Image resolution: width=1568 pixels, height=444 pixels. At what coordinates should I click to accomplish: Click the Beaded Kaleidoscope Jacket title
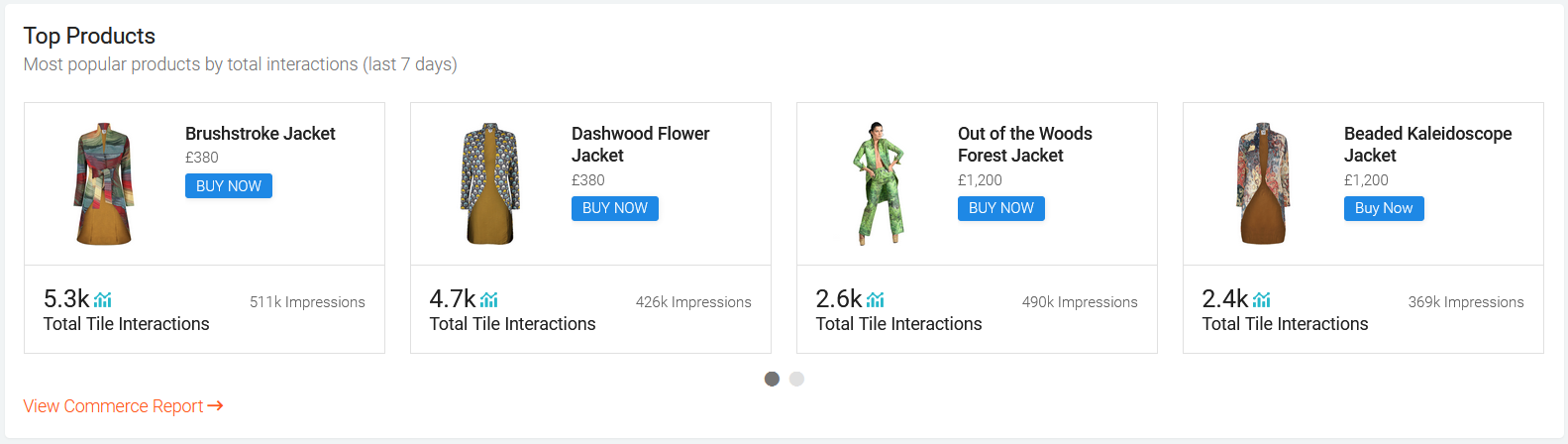pyautogui.click(x=1427, y=145)
